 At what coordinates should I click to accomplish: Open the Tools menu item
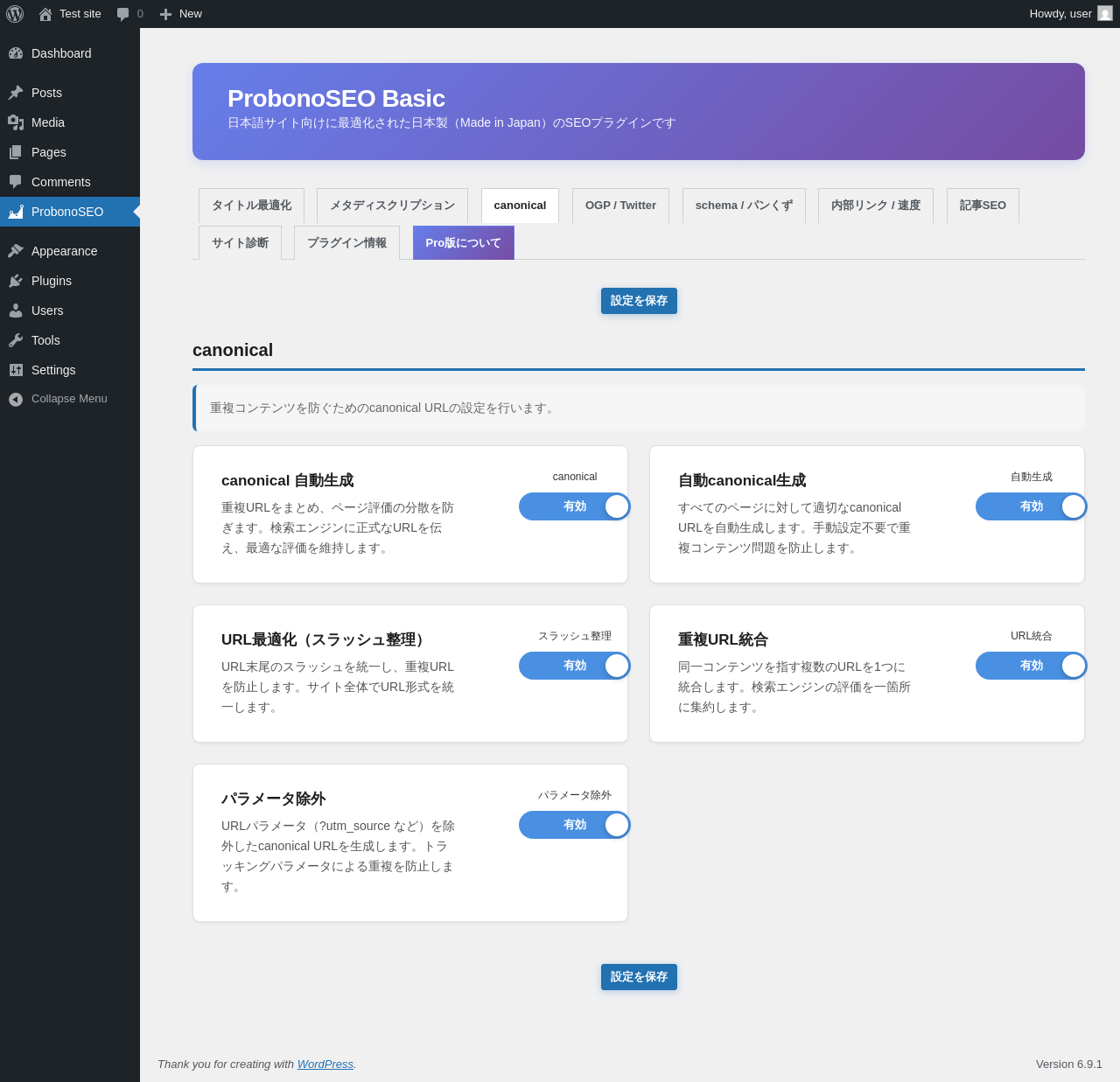(70, 340)
